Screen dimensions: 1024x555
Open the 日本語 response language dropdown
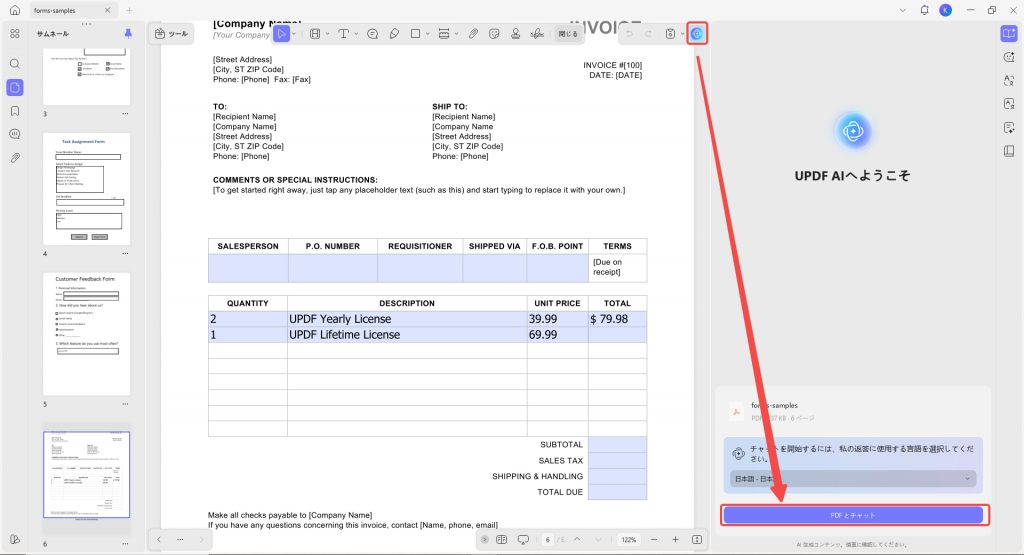point(852,479)
